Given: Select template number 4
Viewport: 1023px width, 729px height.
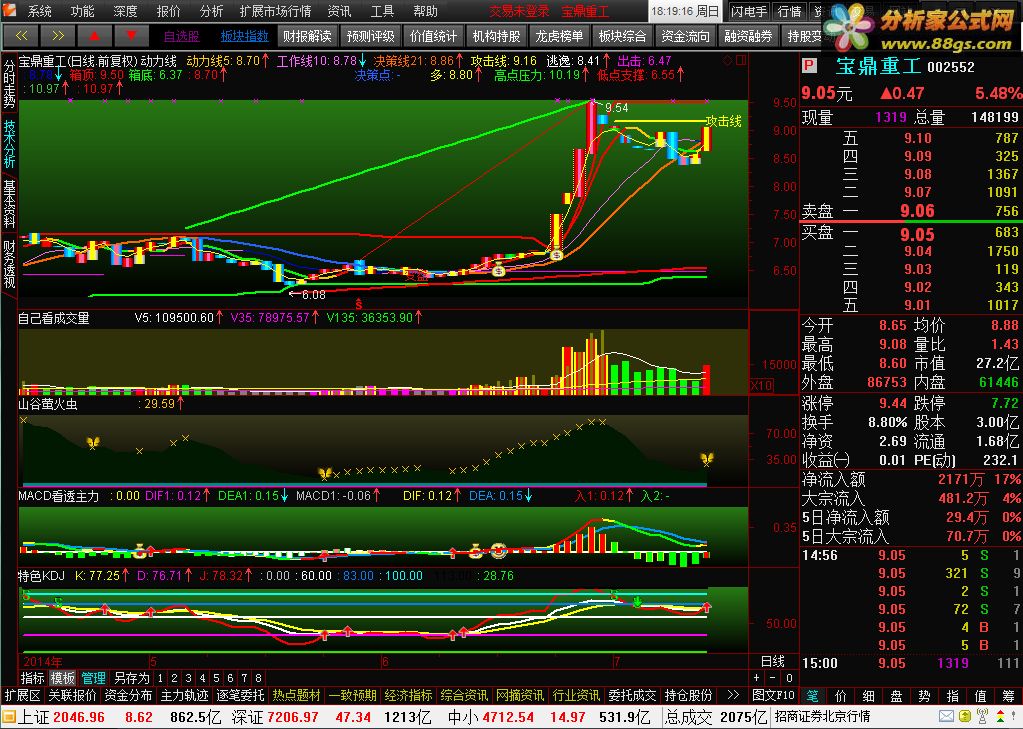Looking at the screenshot, I should coord(202,678).
